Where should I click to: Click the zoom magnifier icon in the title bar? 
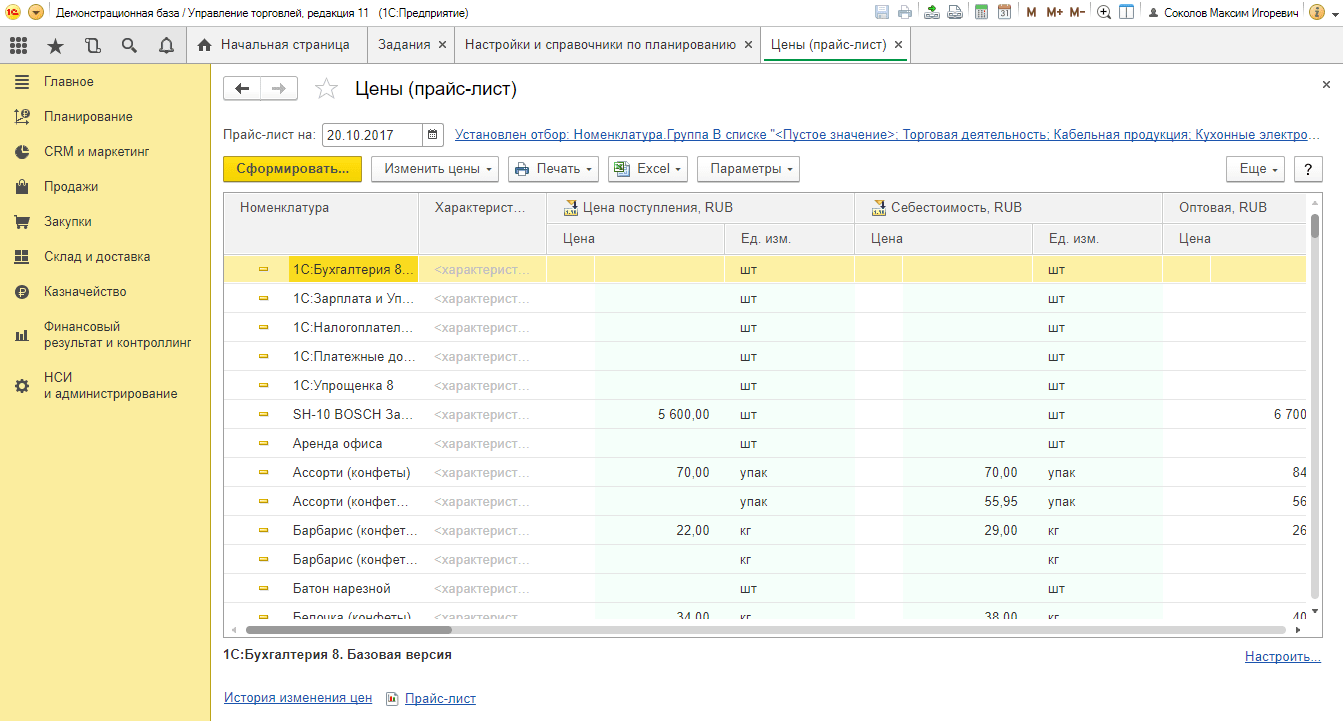point(1104,13)
